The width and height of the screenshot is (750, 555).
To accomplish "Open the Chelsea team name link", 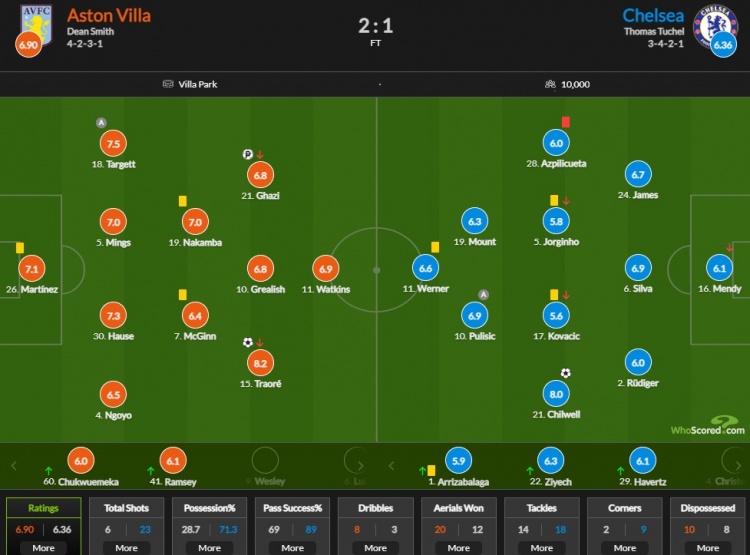I will click(652, 14).
